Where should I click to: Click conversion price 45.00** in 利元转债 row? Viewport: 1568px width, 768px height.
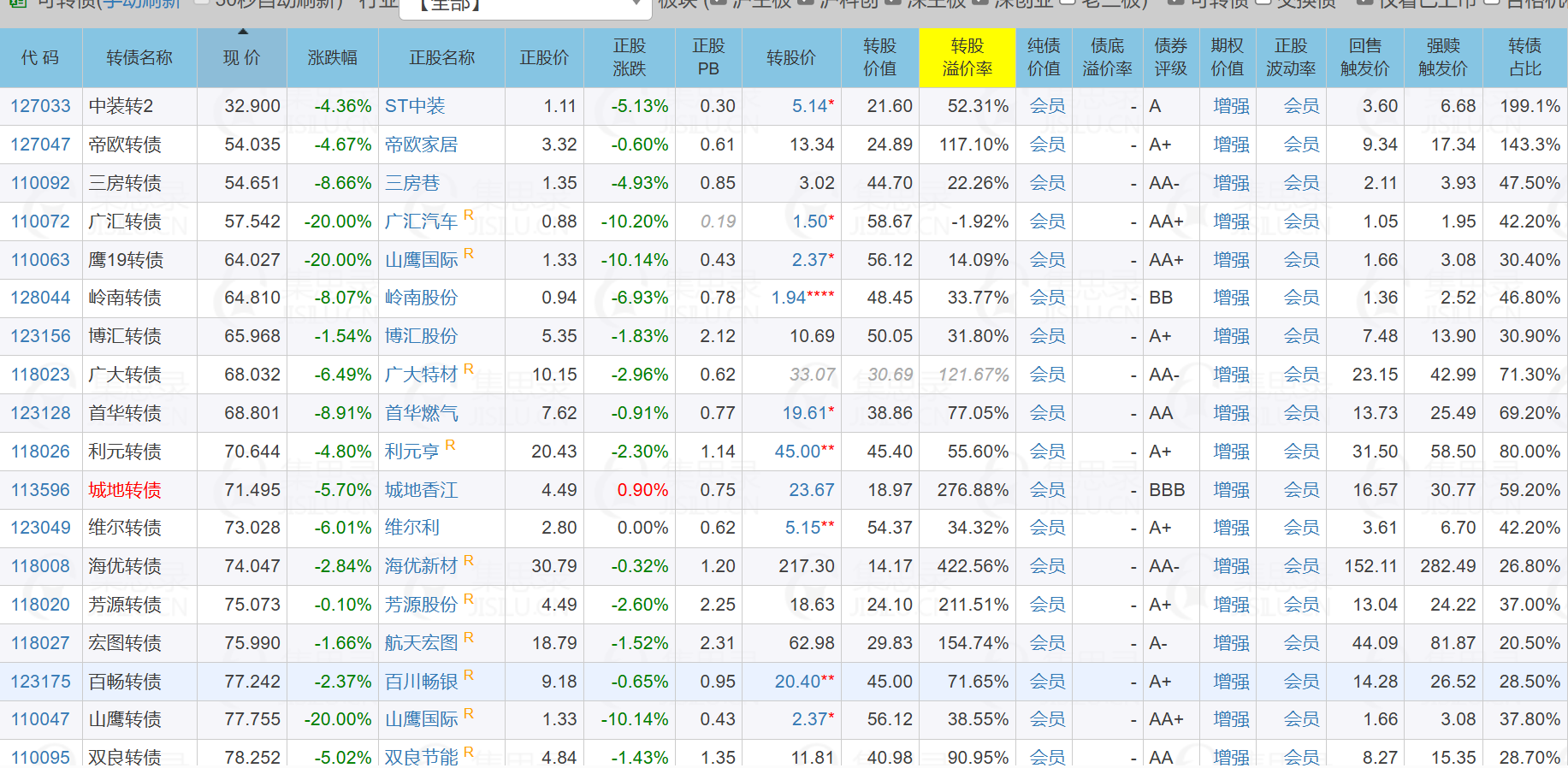pyautogui.click(x=804, y=452)
